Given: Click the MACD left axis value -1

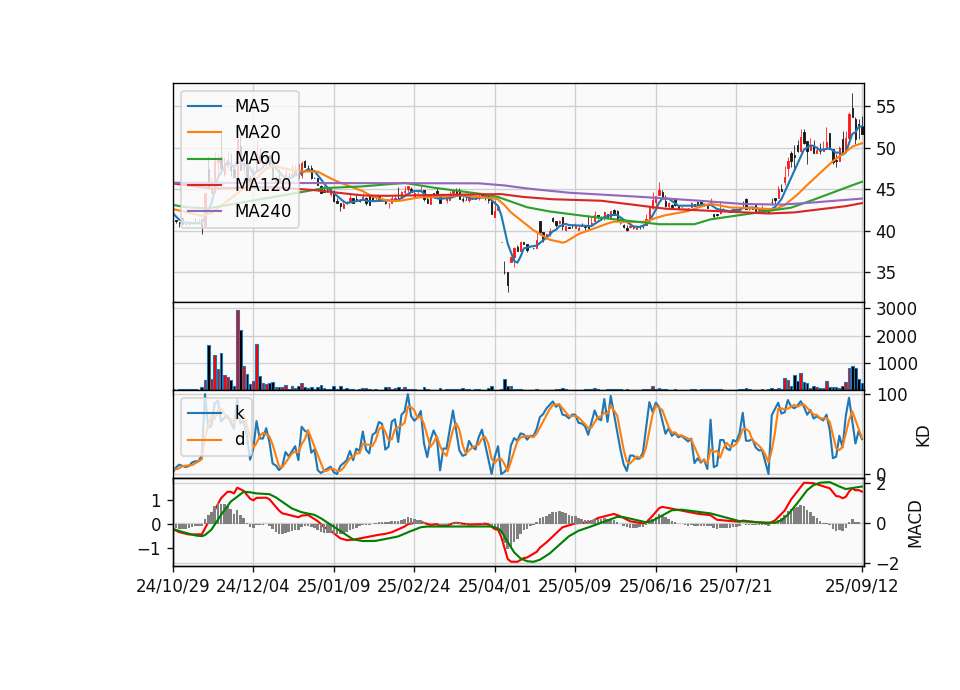Looking at the screenshot, I should tap(151, 549).
